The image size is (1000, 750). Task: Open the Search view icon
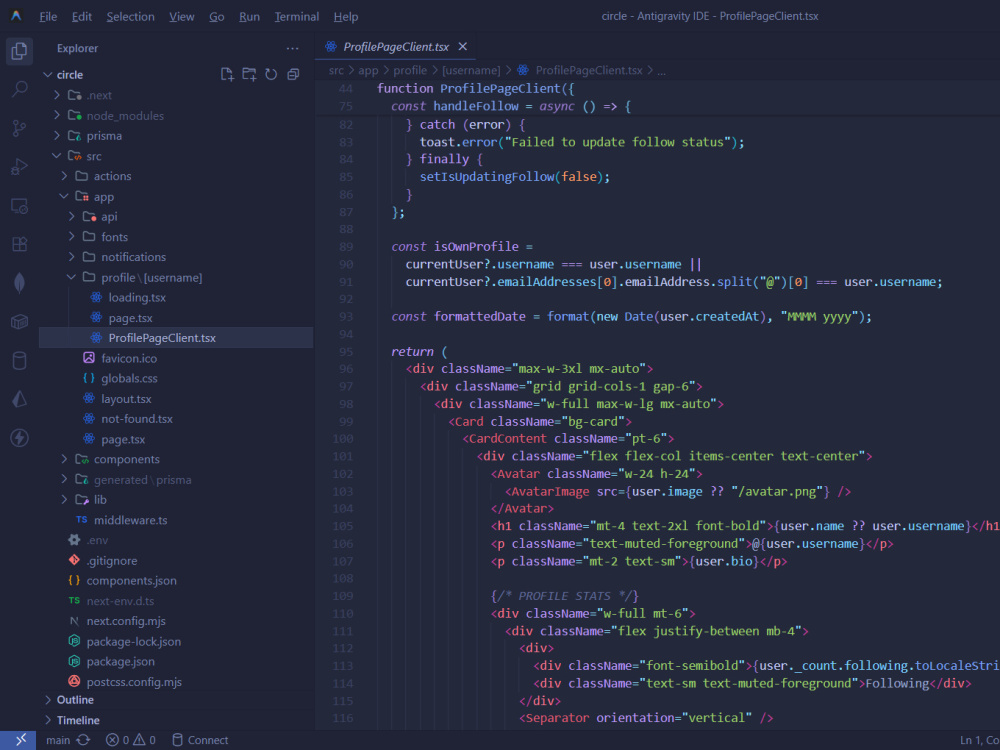coord(19,89)
